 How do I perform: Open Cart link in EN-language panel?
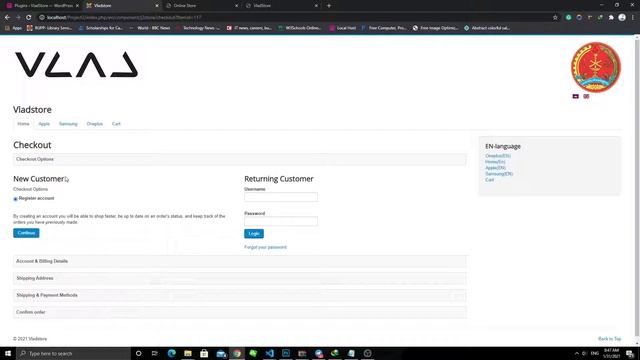(x=489, y=180)
